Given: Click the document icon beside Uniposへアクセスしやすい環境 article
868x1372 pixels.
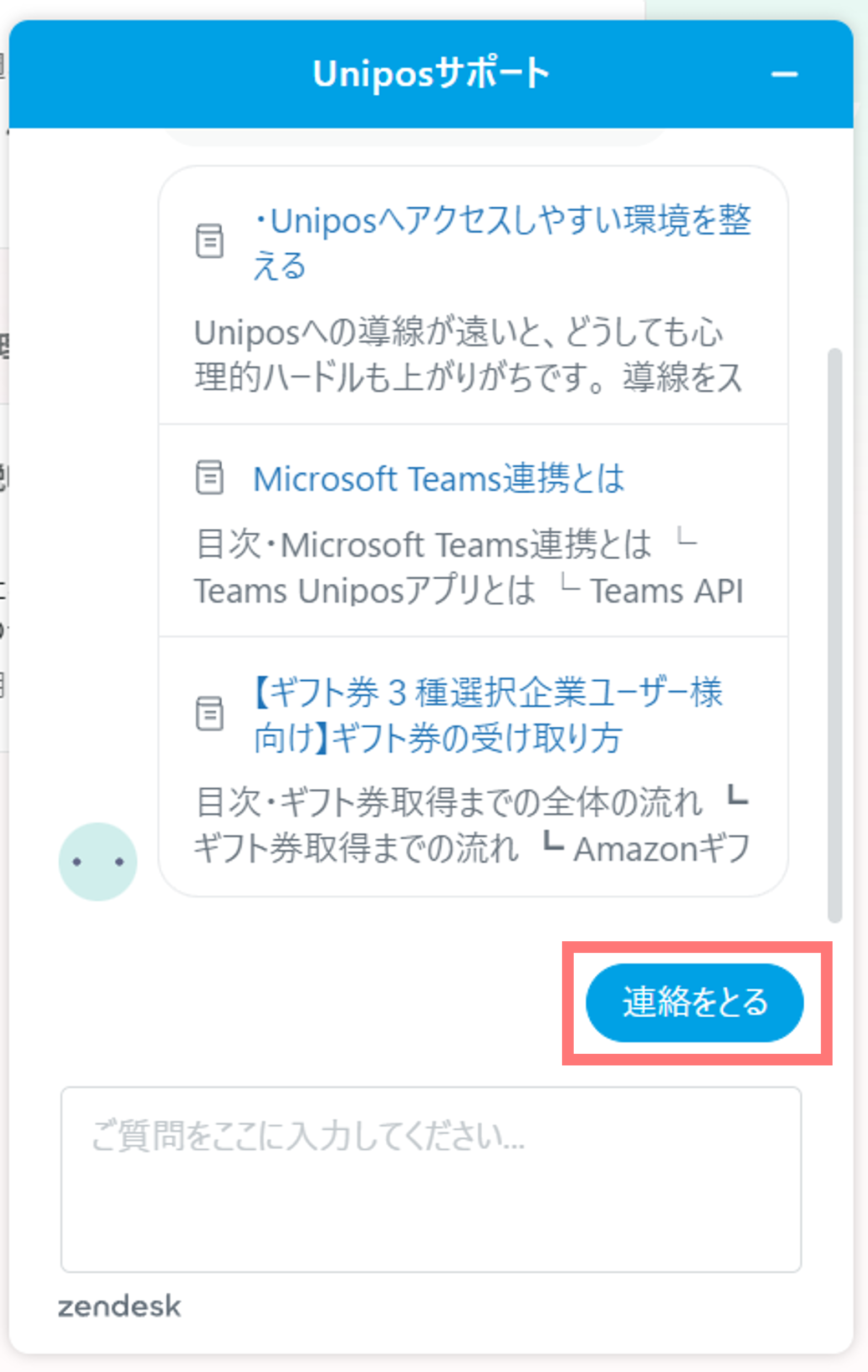Looking at the screenshot, I should click(210, 241).
